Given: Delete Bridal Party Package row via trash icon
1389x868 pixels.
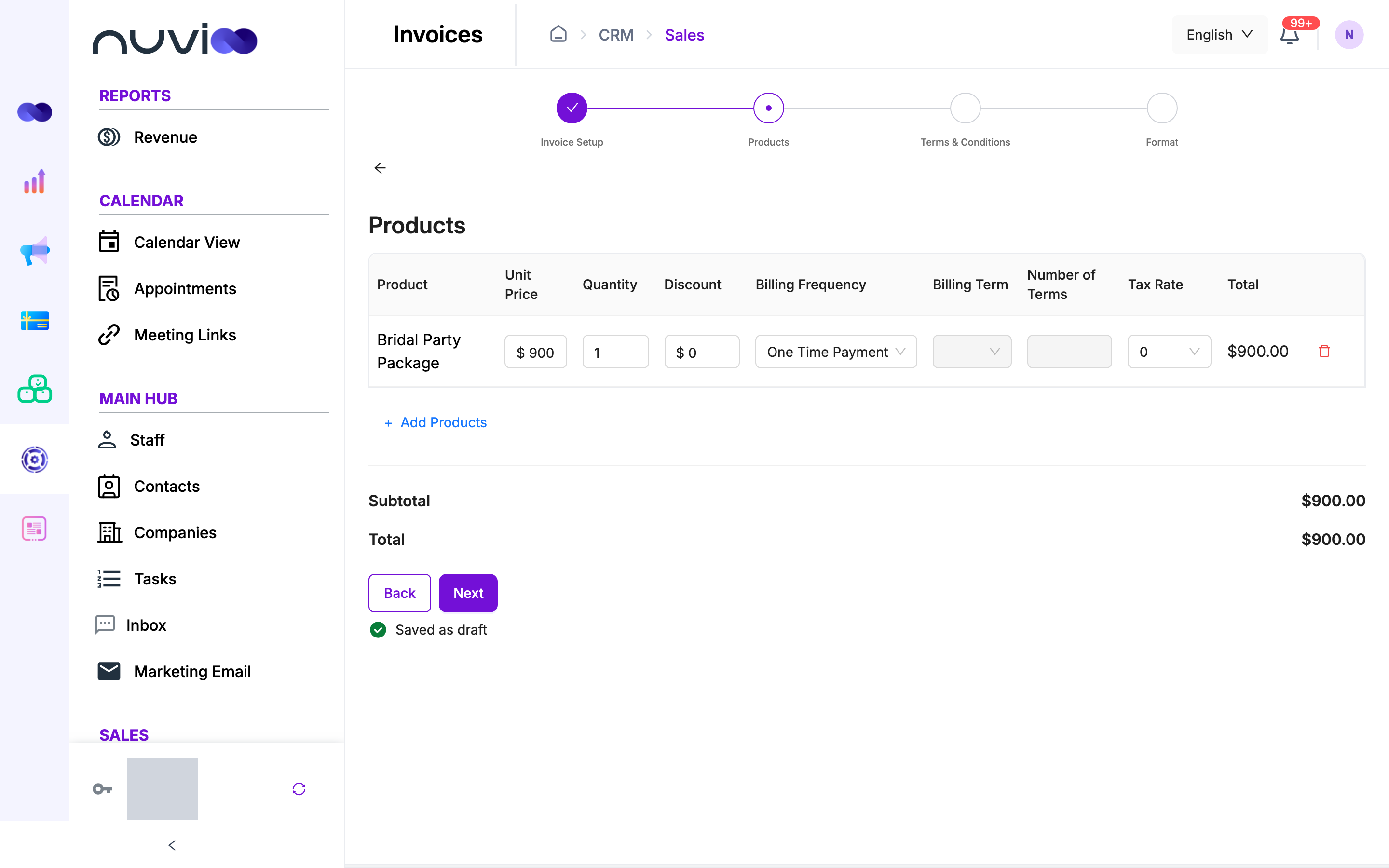Looking at the screenshot, I should coord(1324,351).
